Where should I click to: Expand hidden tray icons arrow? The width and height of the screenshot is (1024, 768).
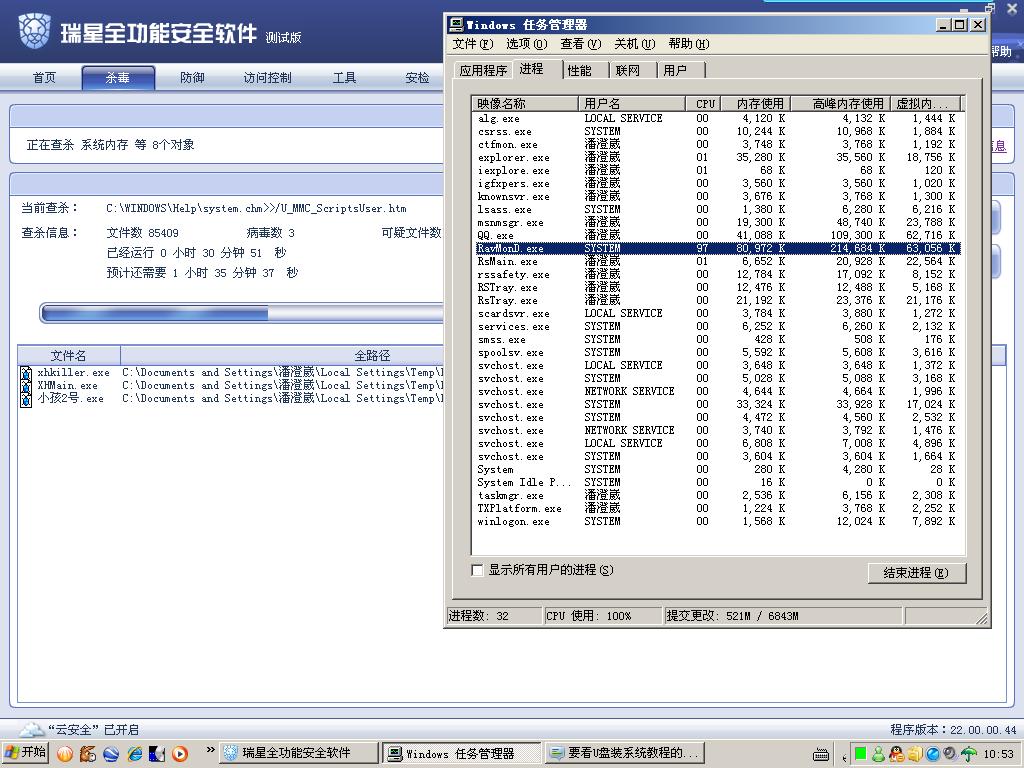(844, 758)
